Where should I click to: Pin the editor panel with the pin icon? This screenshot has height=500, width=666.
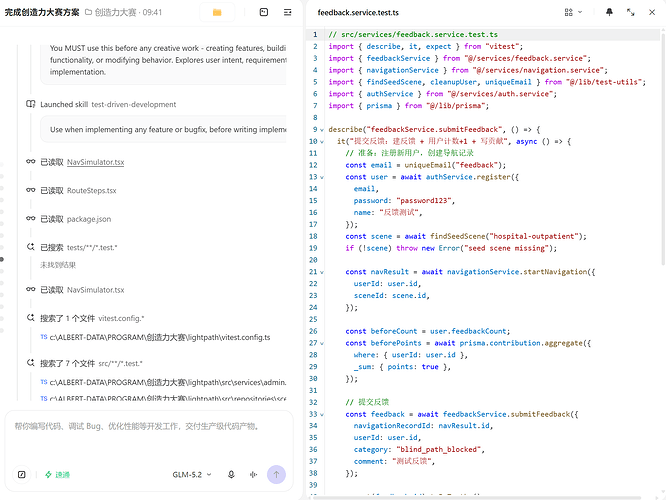tap(609, 12)
